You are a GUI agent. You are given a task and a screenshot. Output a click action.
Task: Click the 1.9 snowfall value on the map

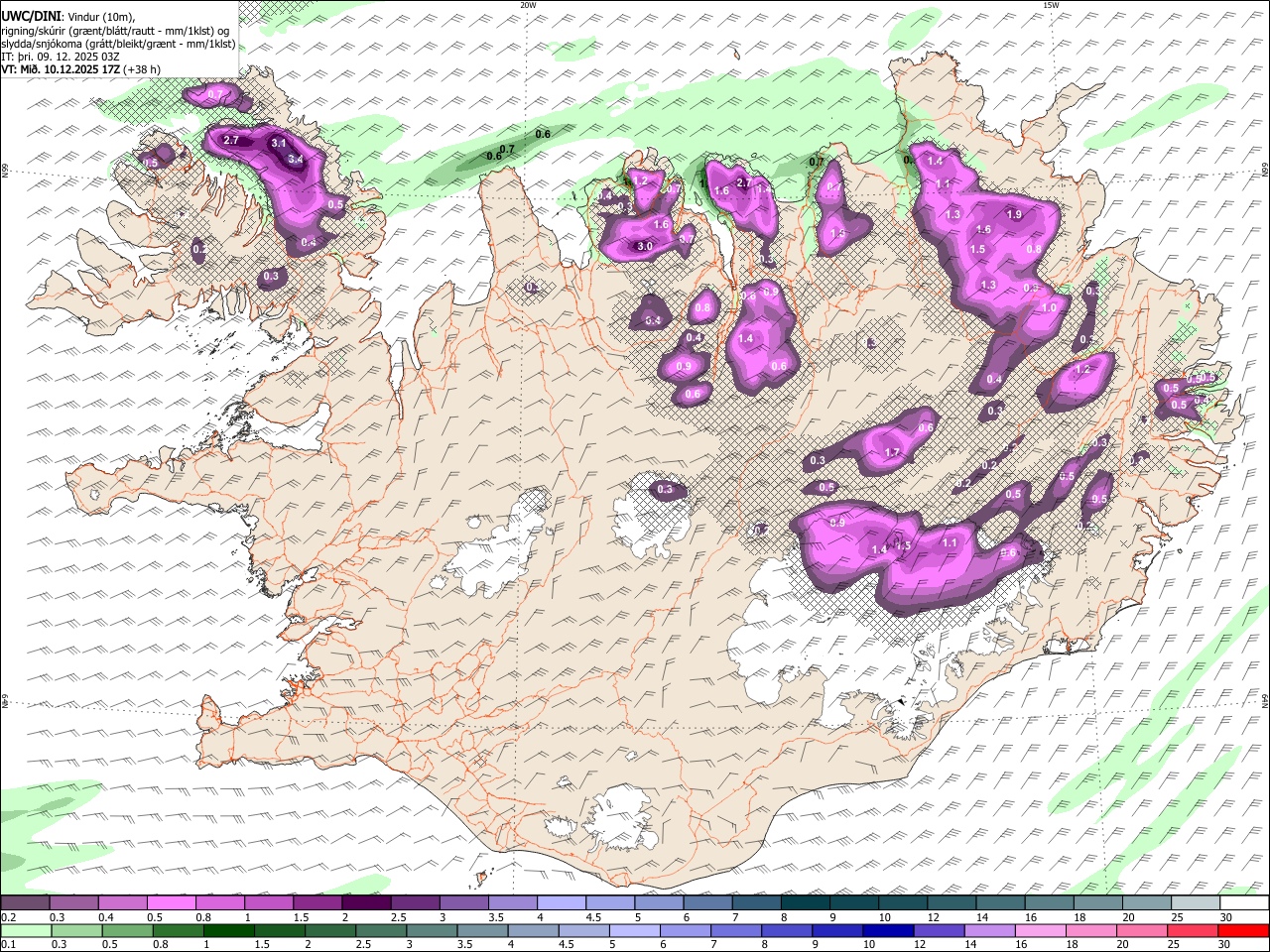(1014, 214)
